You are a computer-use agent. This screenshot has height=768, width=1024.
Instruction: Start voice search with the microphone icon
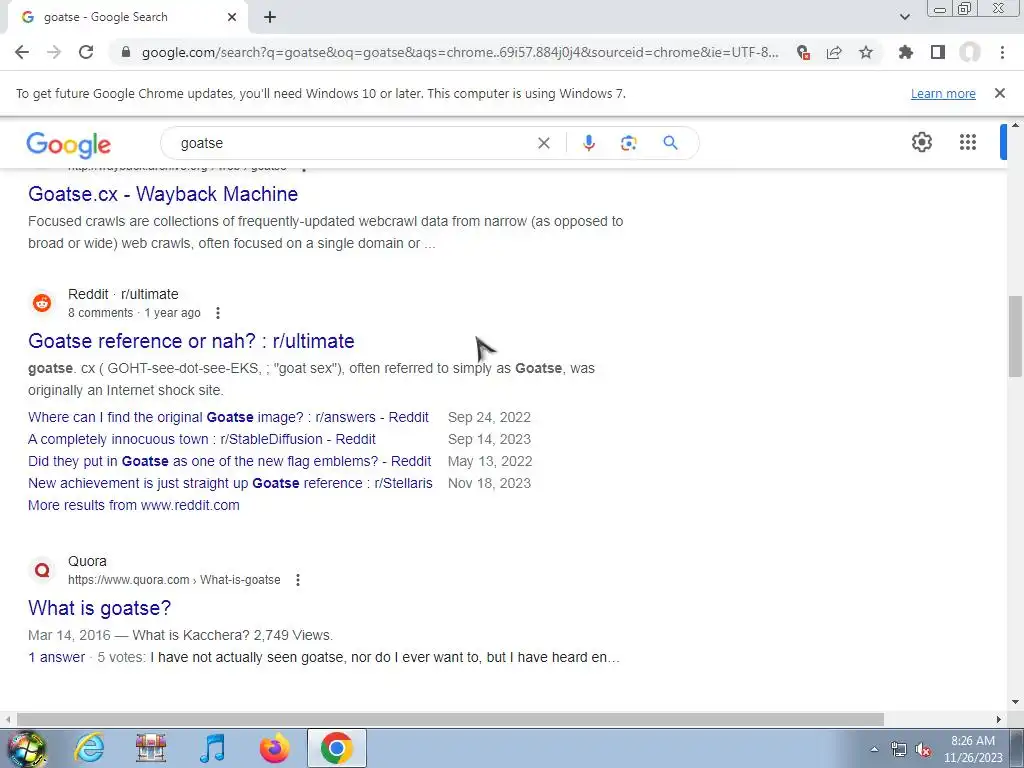coord(588,143)
